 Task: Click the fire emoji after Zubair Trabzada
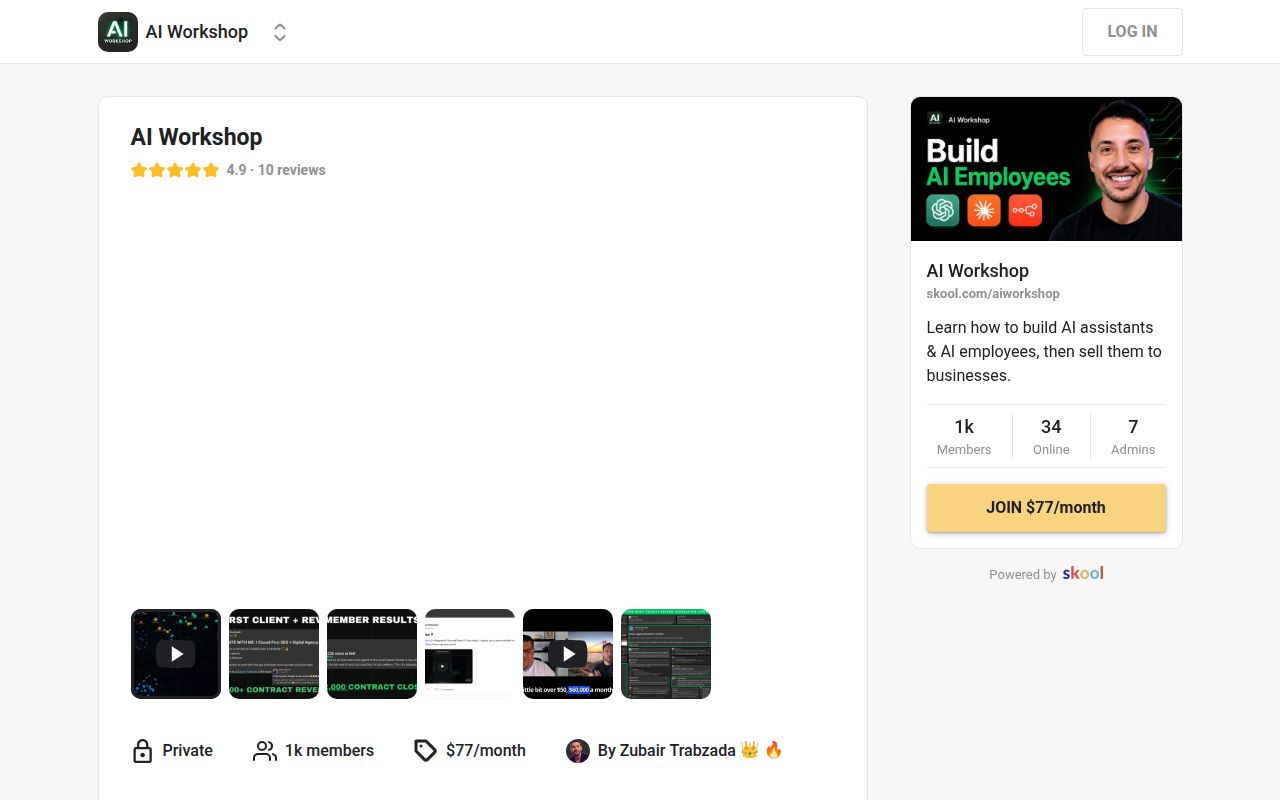tap(773, 750)
